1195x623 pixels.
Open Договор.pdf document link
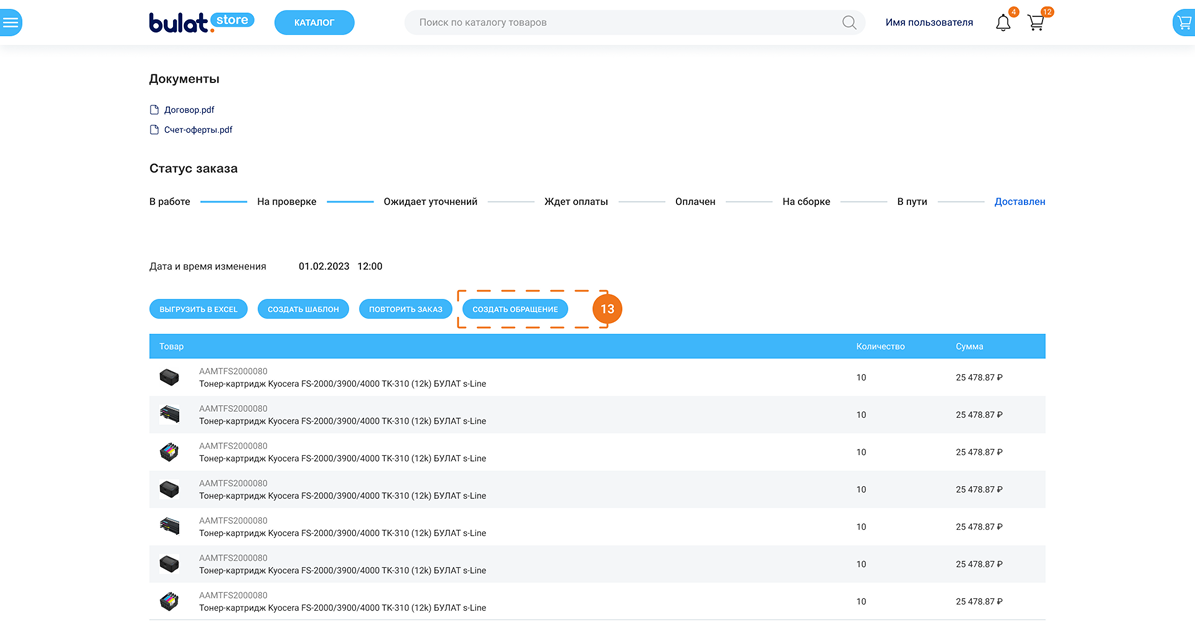pyautogui.click(x=189, y=110)
